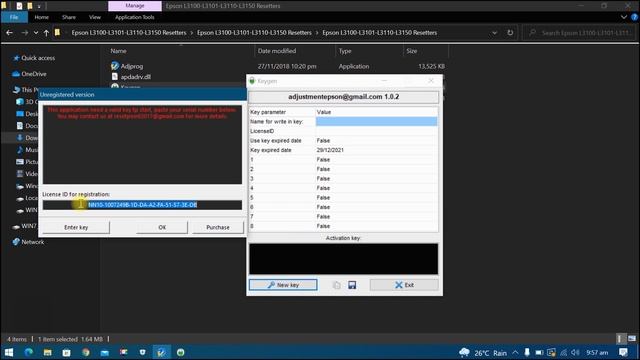Open the Home ribbon tab

pos(42,17)
